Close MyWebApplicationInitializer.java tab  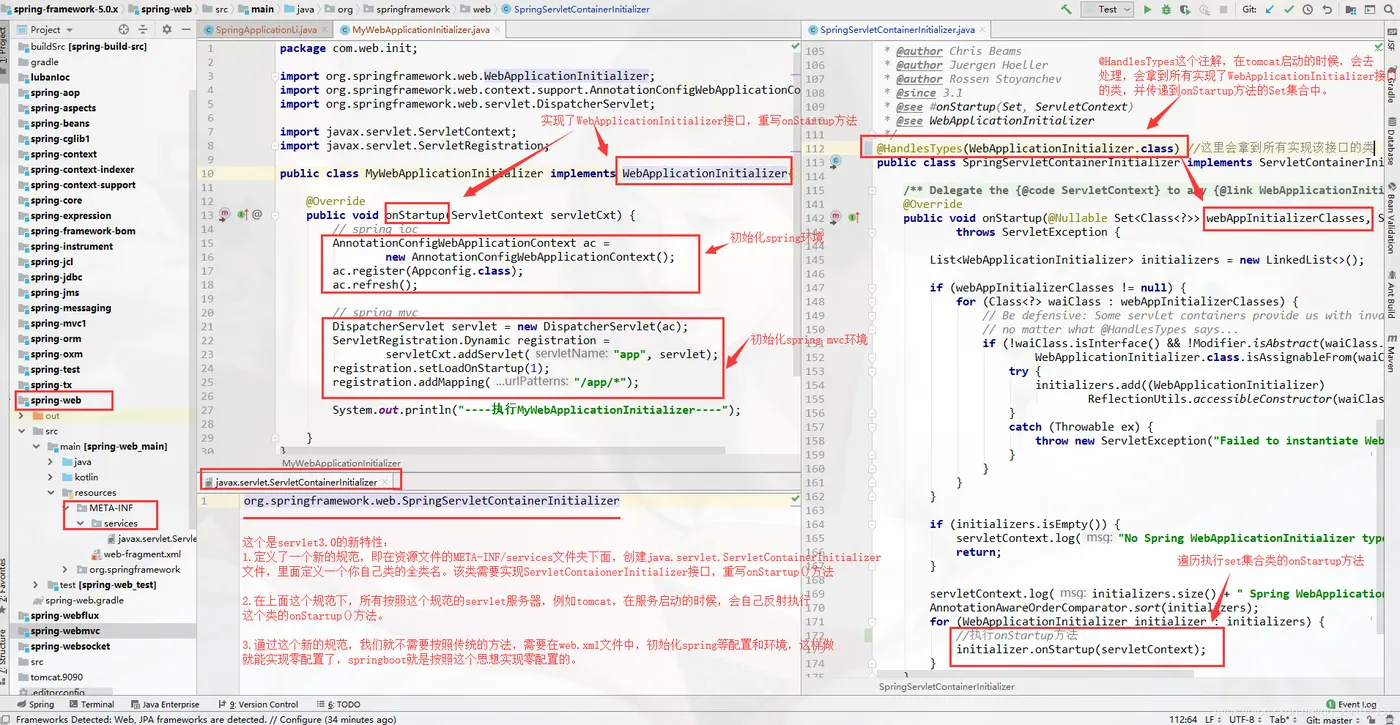(x=497, y=30)
